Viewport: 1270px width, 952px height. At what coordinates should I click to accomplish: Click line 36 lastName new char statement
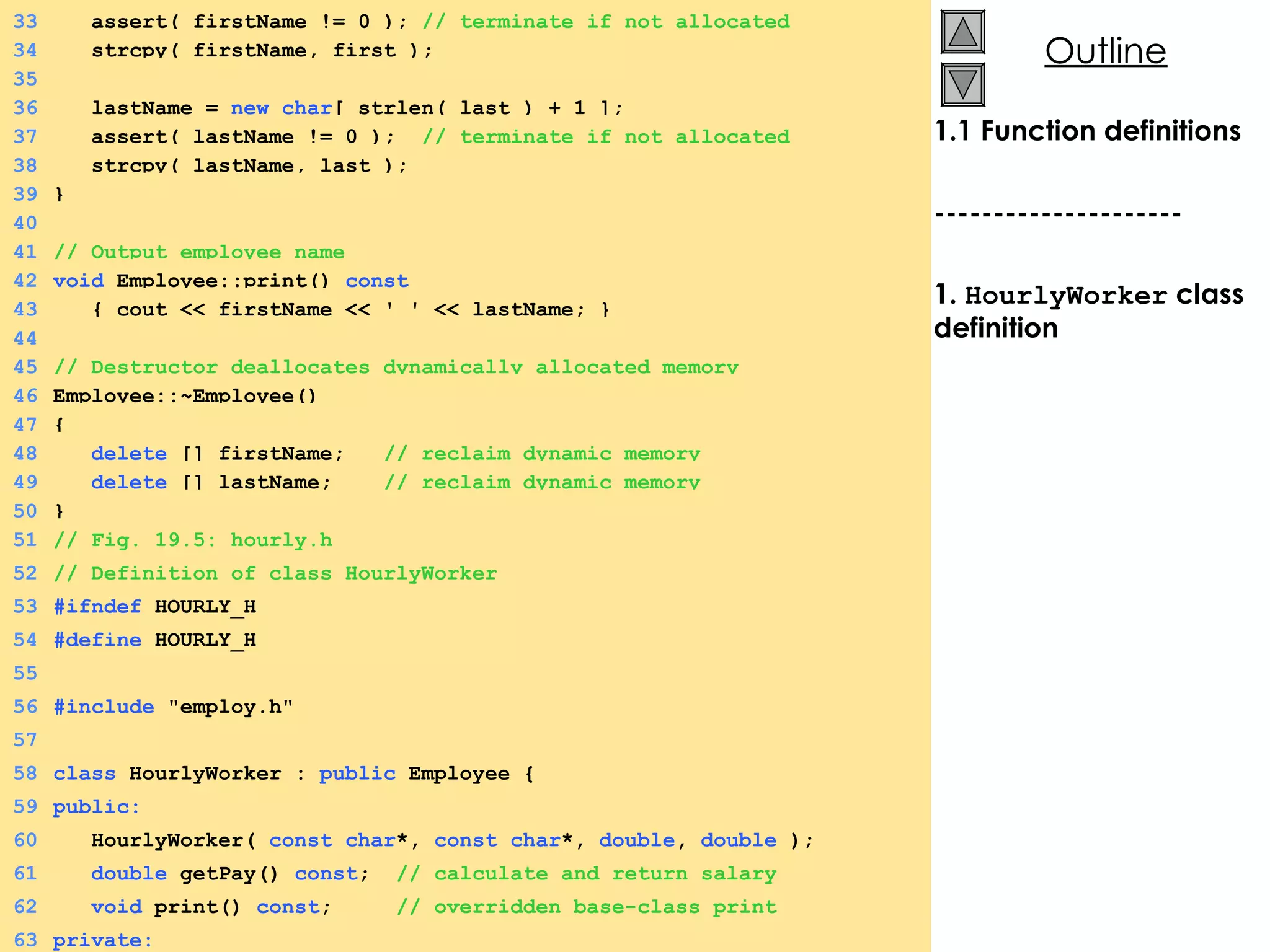click(x=357, y=108)
